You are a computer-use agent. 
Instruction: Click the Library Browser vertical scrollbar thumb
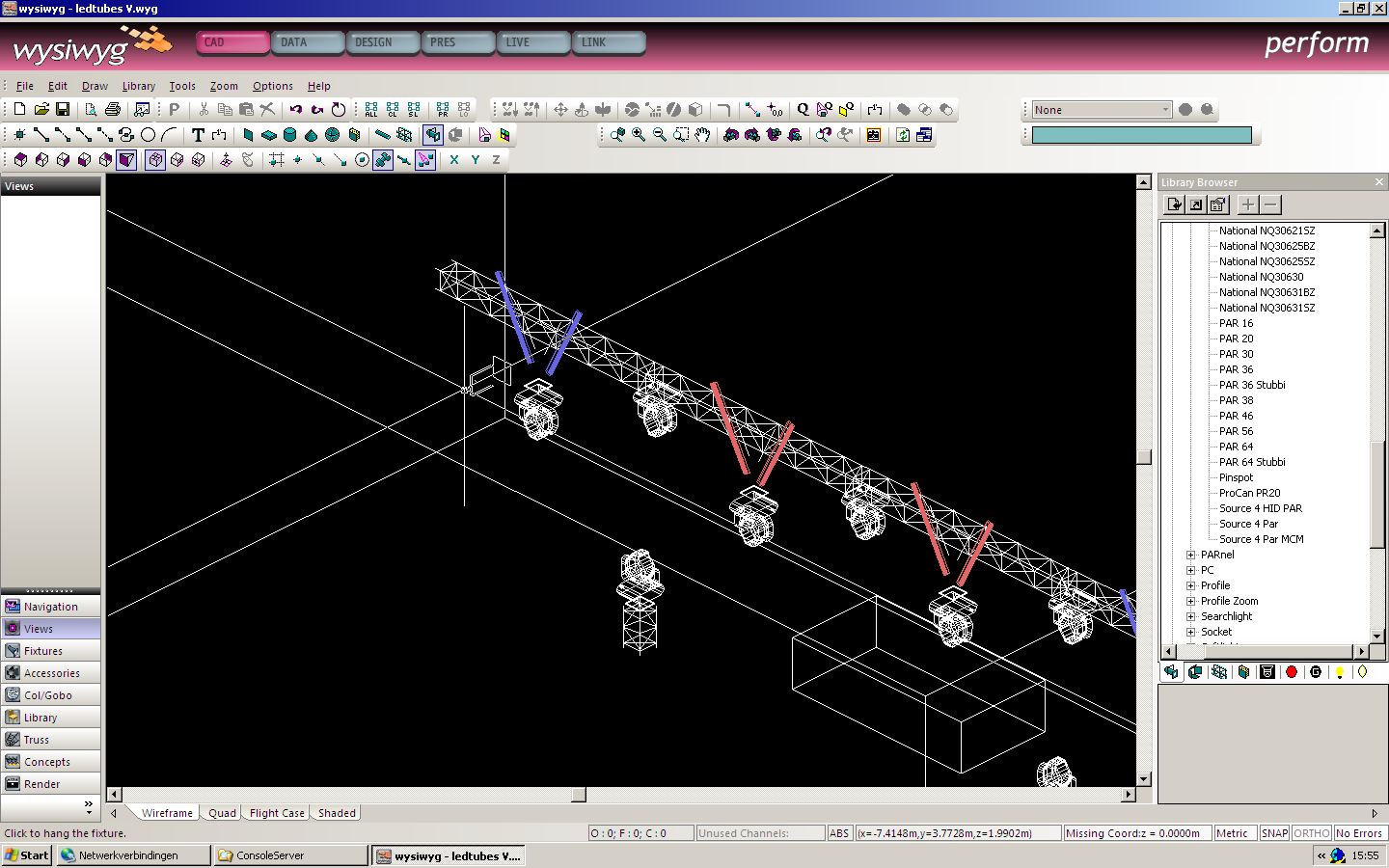tap(1377, 494)
